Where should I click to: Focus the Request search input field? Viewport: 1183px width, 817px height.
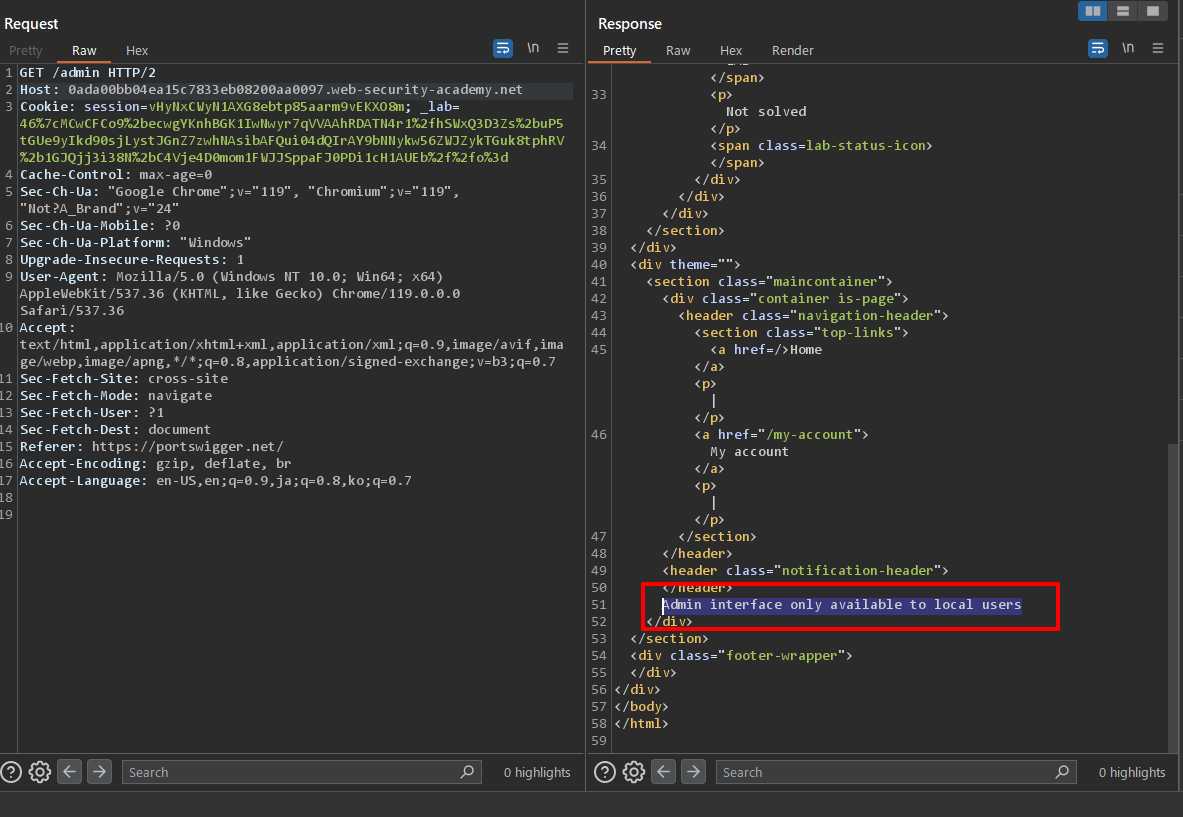(x=302, y=772)
